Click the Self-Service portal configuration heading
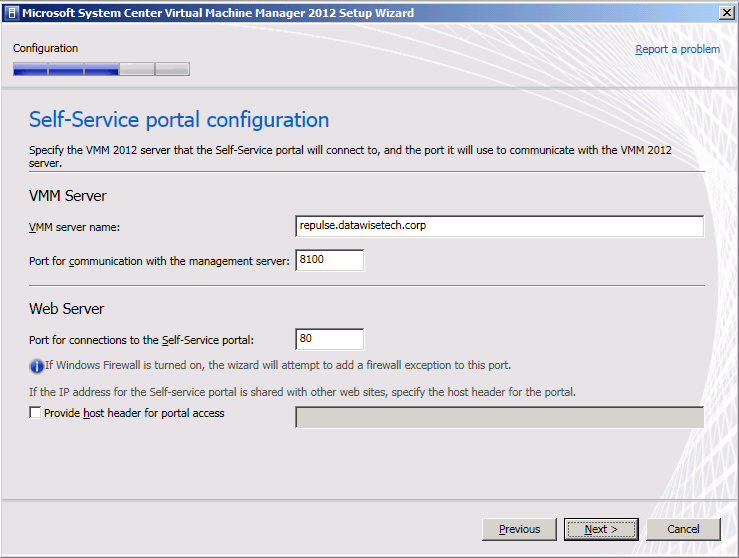This screenshot has height=558, width=739. click(179, 120)
